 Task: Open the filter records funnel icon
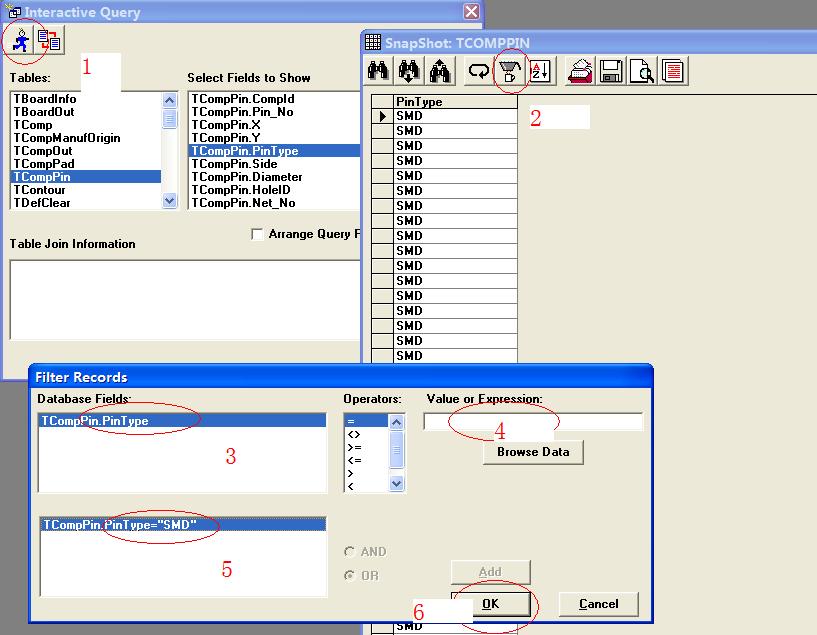[509, 70]
